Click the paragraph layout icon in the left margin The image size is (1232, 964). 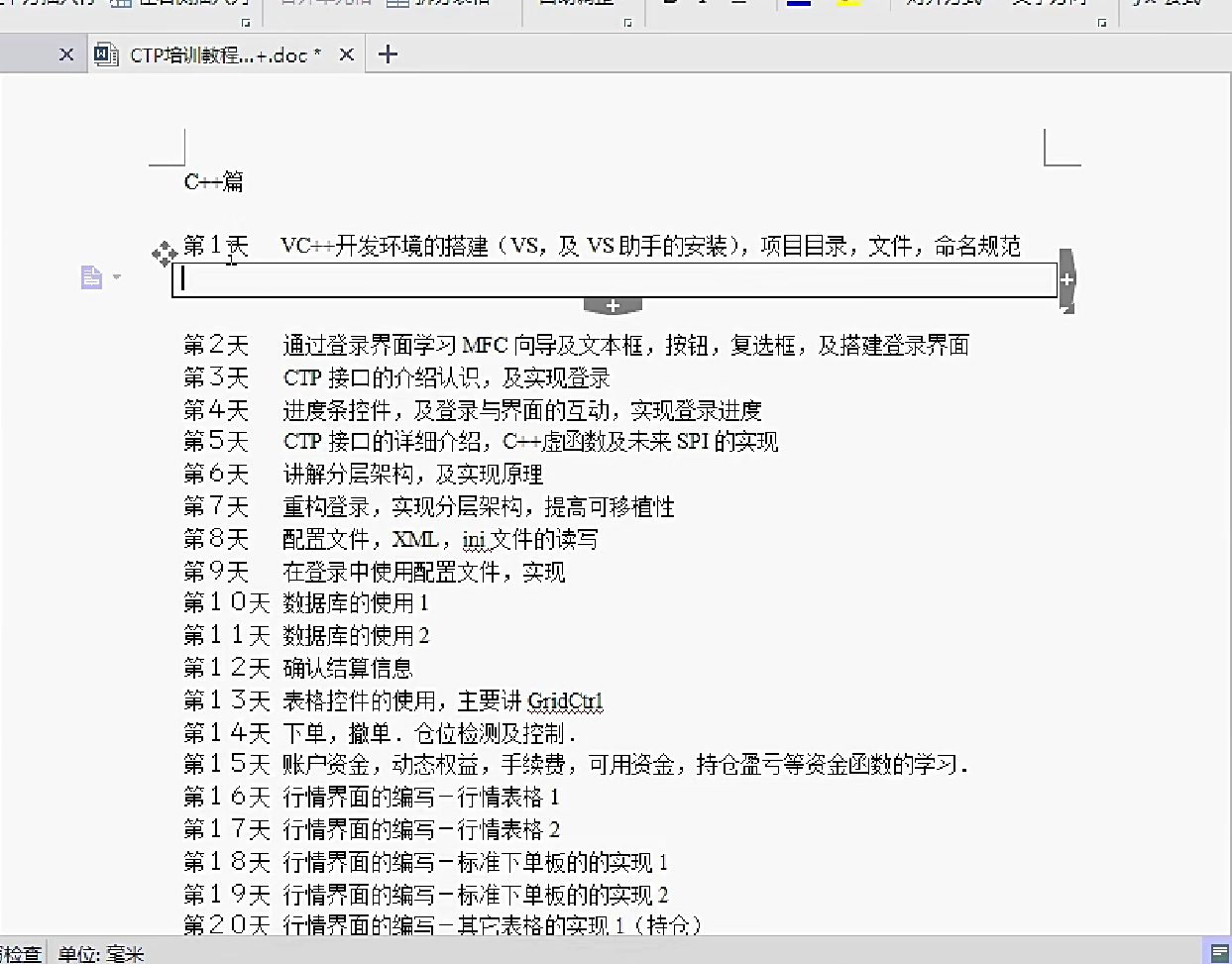pos(91,277)
